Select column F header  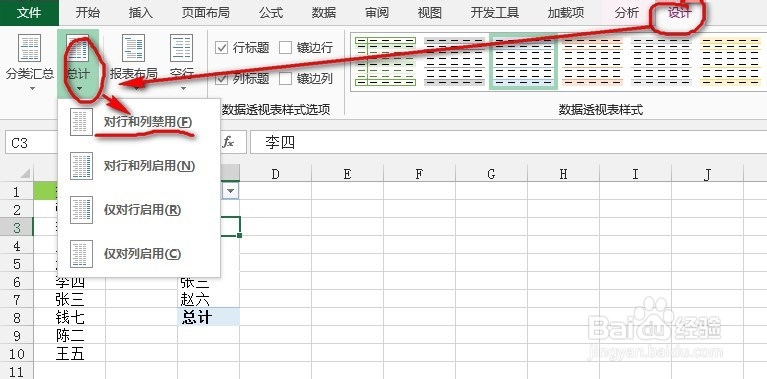pyautogui.click(x=419, y=174)
